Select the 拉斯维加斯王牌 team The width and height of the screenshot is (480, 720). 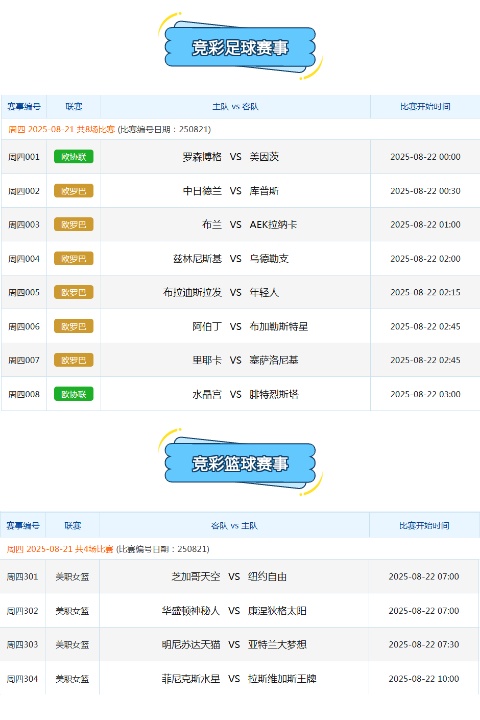click(282, 678)
